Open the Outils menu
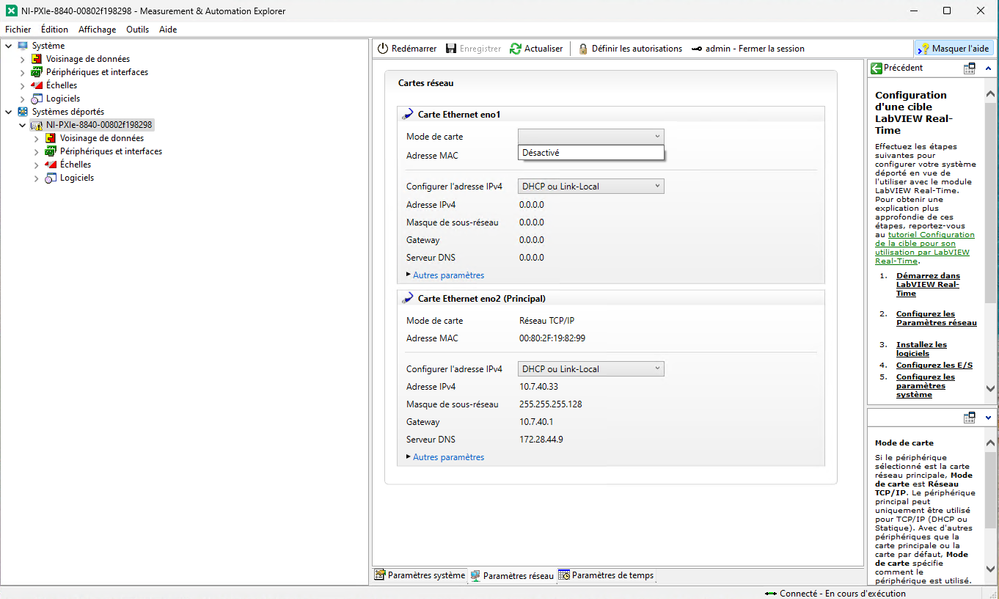 137,29
